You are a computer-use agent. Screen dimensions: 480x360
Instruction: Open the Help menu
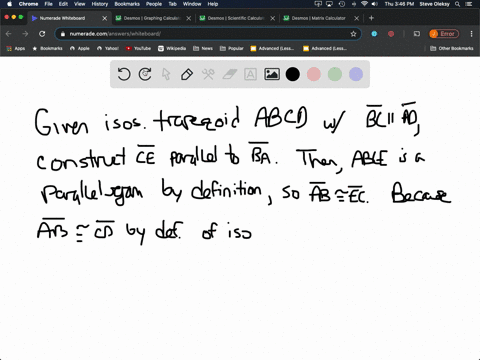[x=213, y=4]
